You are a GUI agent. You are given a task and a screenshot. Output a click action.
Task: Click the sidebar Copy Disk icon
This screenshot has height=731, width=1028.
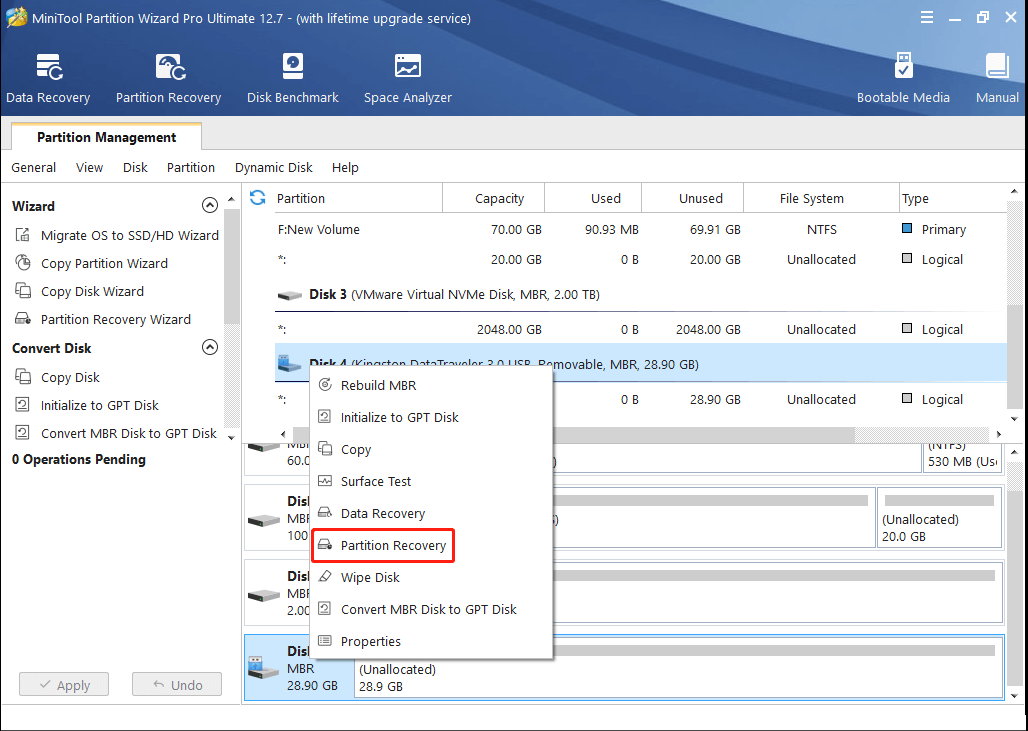coord(23,377)
